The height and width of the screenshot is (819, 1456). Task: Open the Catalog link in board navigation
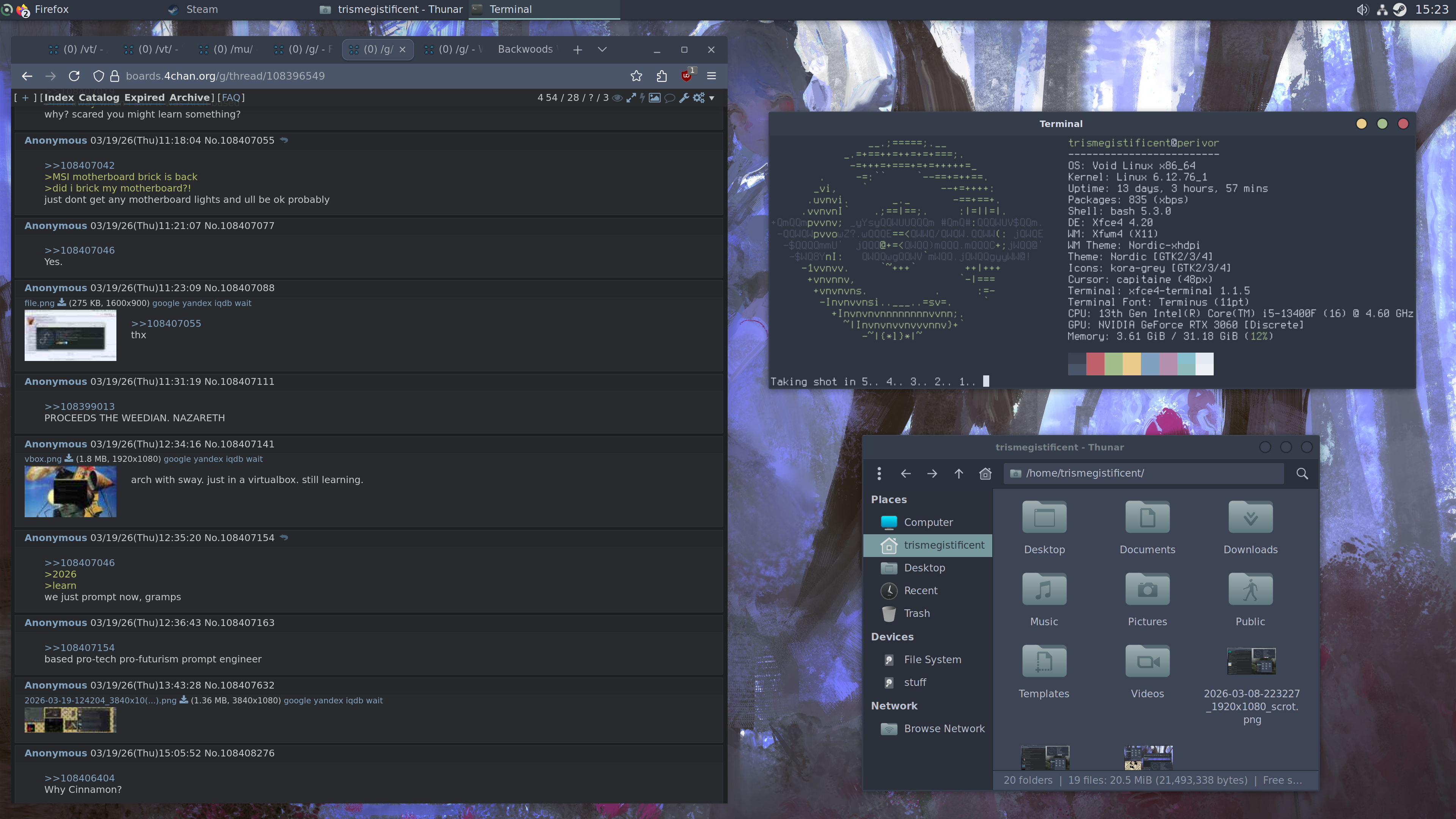click(x=99, y=97)
